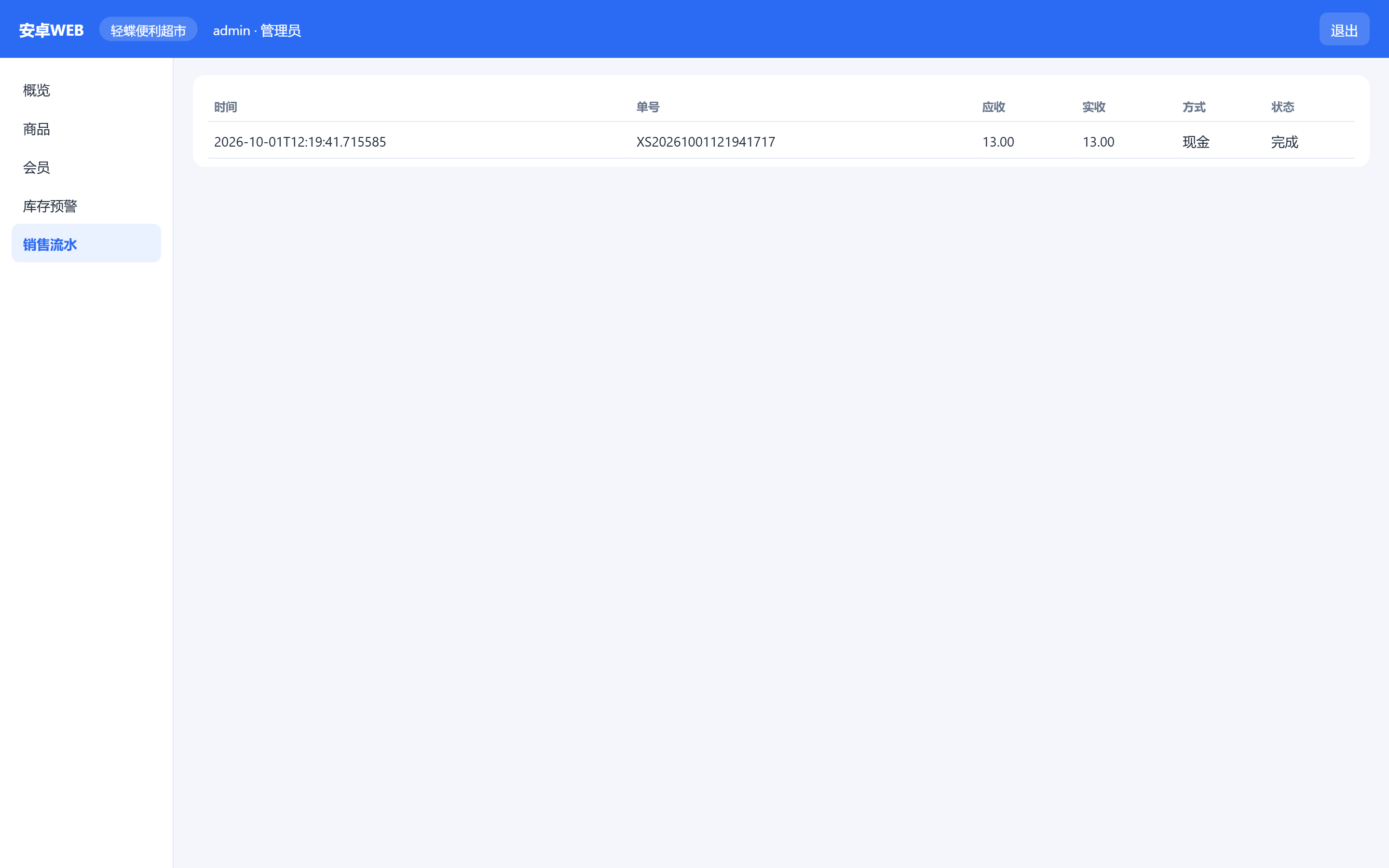Click the 13.00 value under 应收

point(998,141)
